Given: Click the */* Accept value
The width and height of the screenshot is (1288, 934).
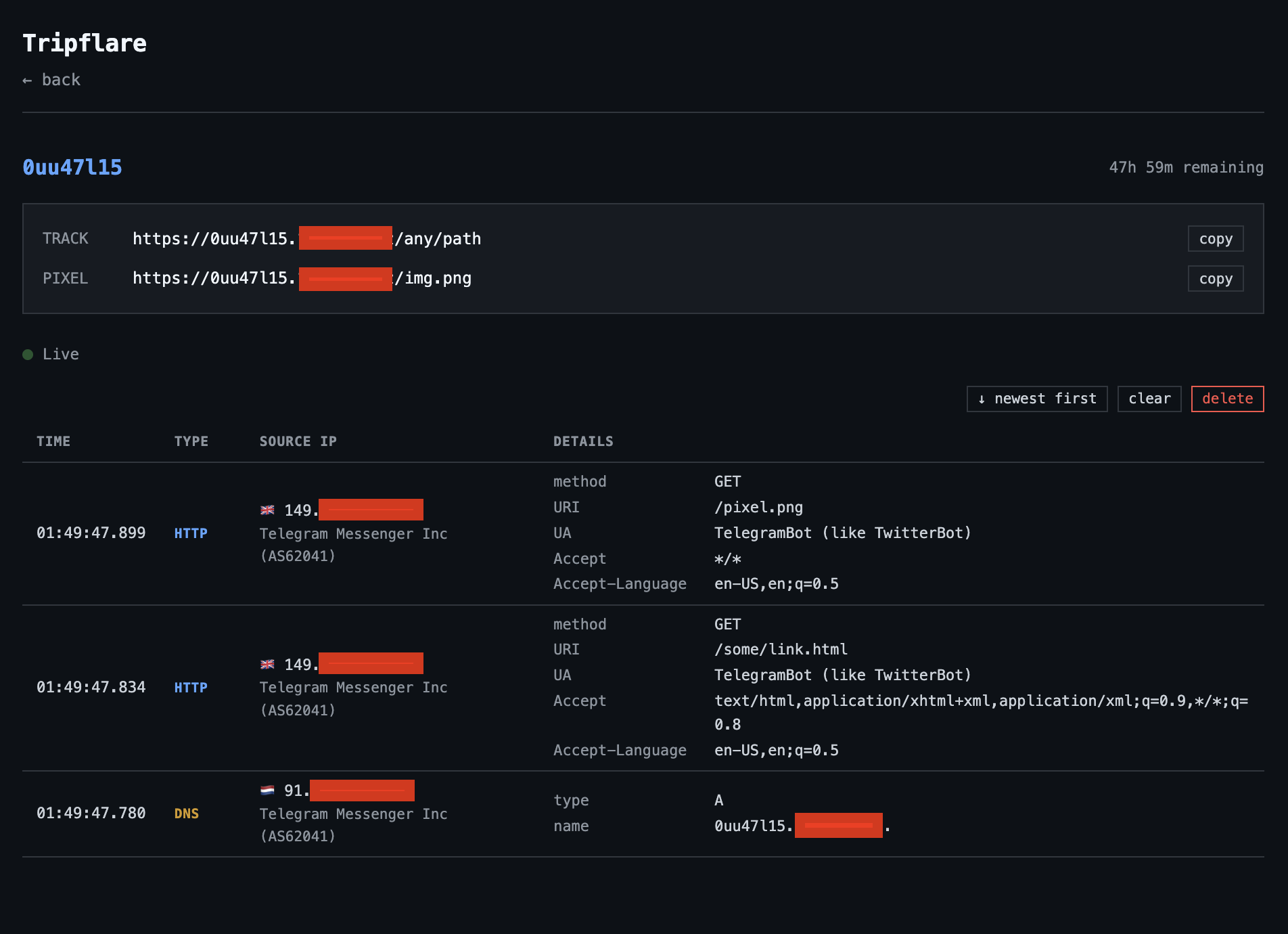Looking at the screenshot, I should click(x=728, y=559).
